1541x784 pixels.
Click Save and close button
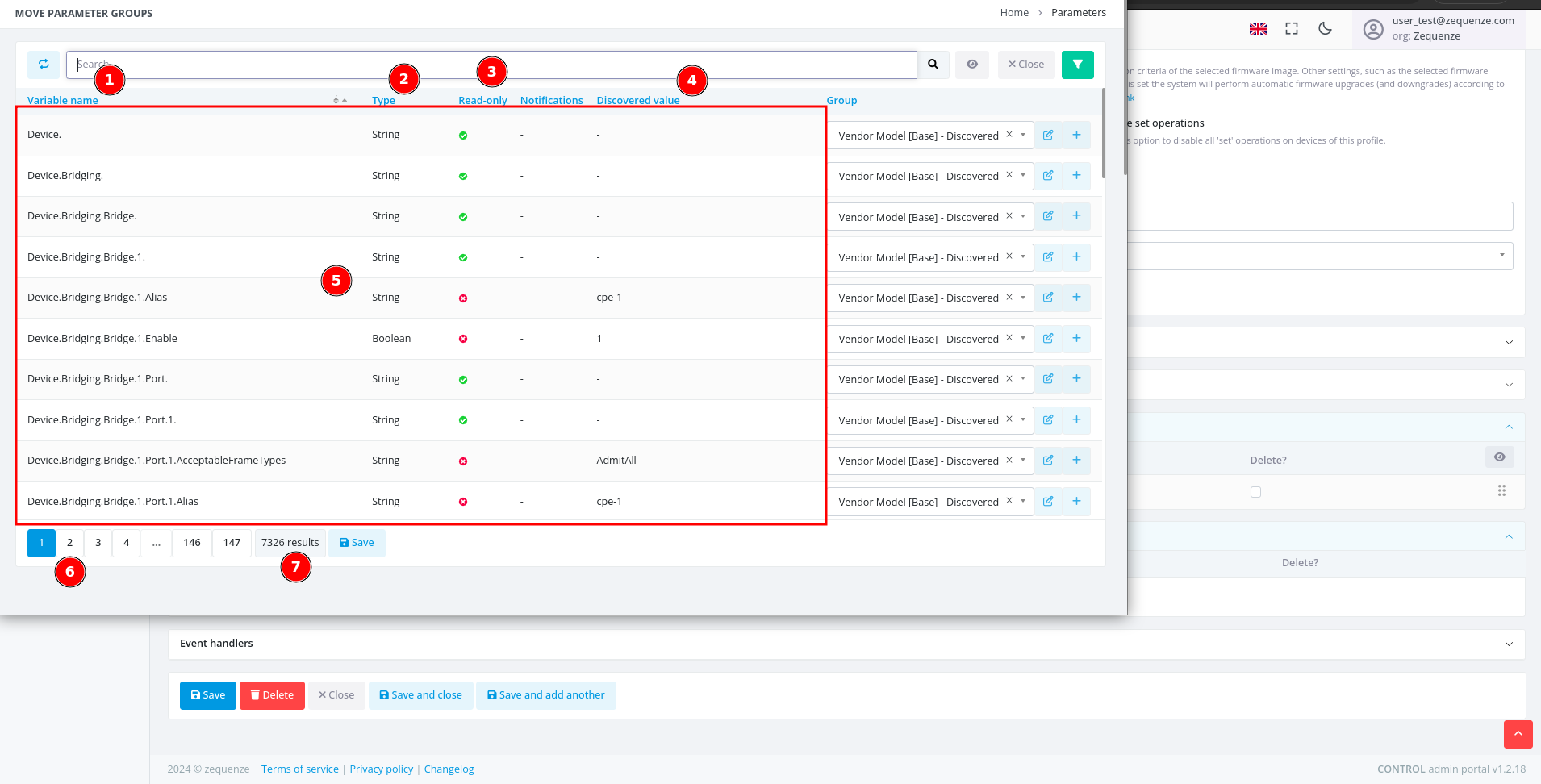coord(420,695)
